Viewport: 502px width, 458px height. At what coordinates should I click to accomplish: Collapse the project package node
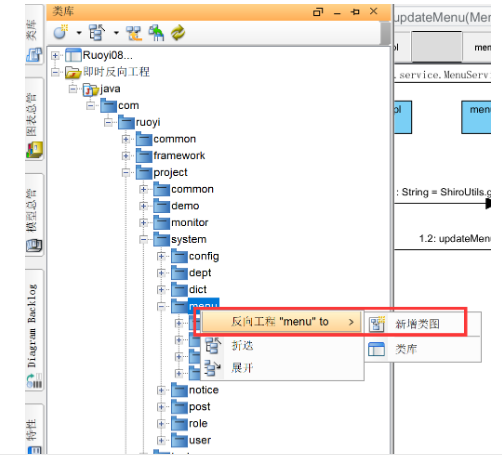point(126,172)
